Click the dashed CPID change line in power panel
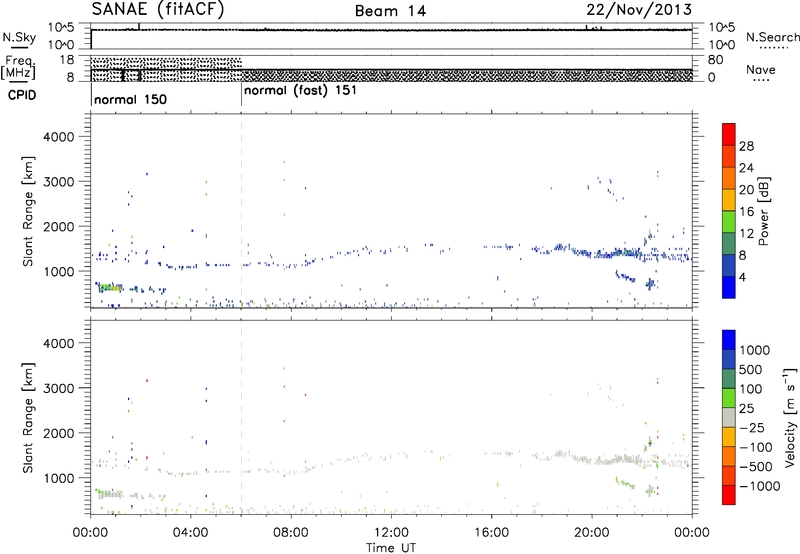This screenshot has height=554, width=800. tap(241, 211)
